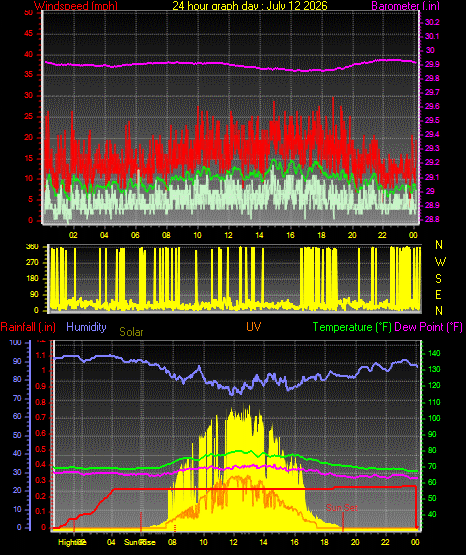Click the 45 value on the windspeed axis
The width and height of the screenshot is (466, 555).
click(28, 34)
